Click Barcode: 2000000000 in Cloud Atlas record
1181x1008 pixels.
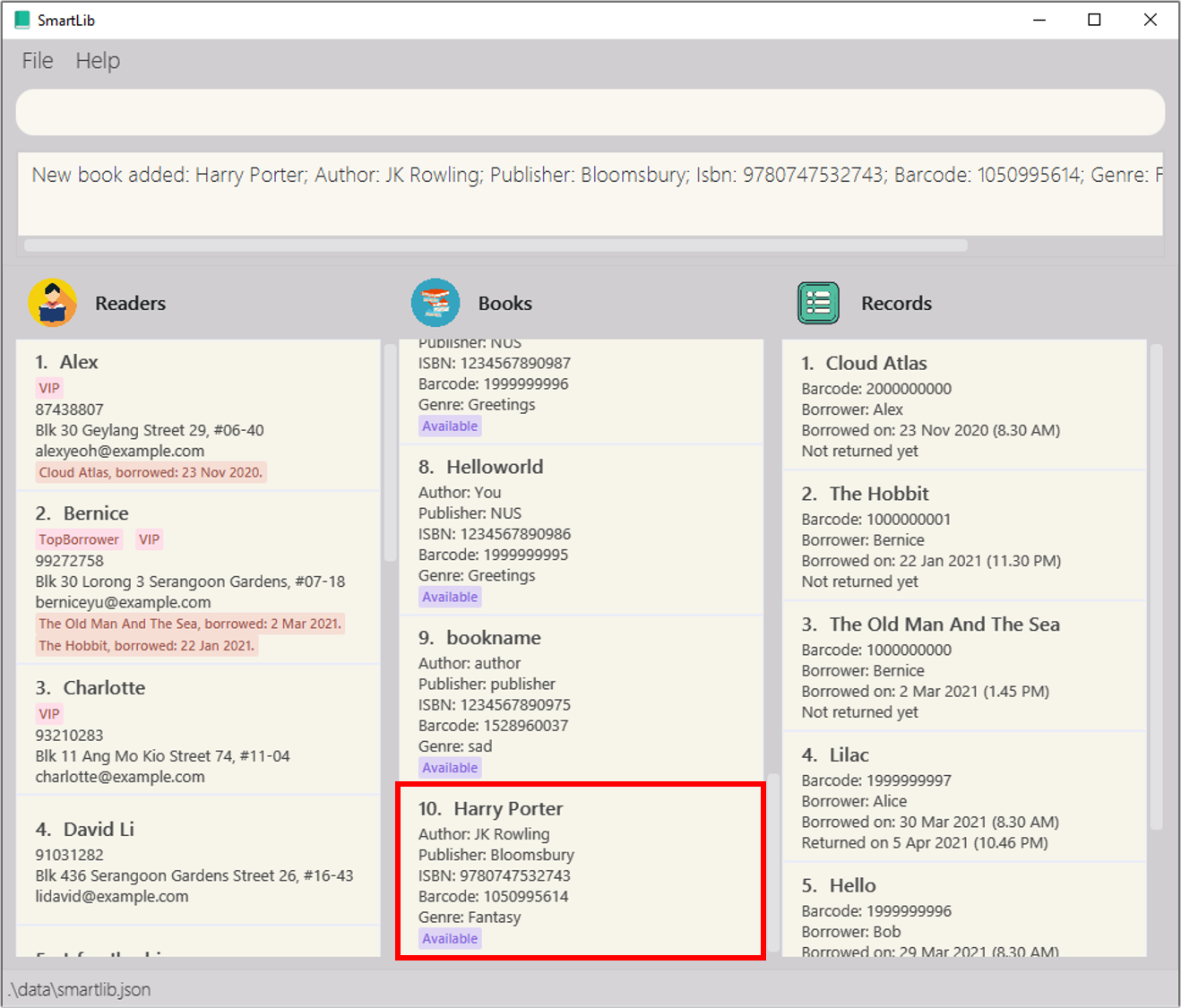(x=876, y=389)
